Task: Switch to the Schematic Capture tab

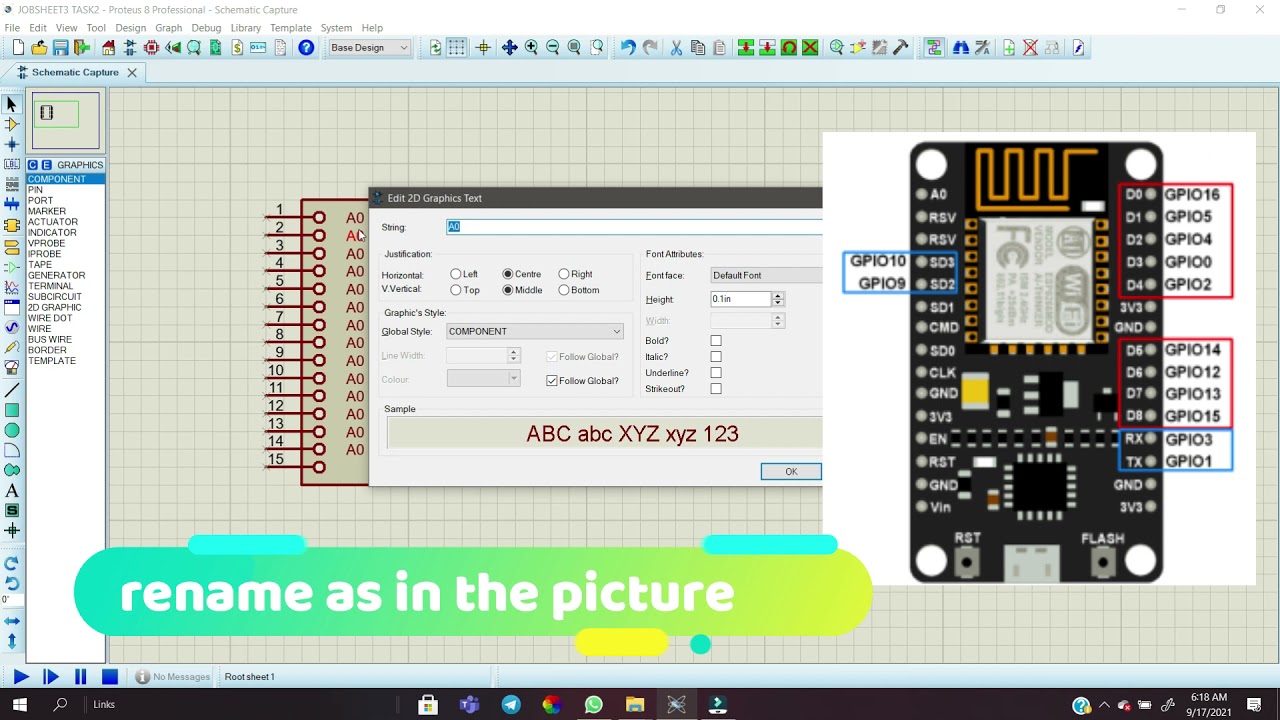Action: (75, 72)
